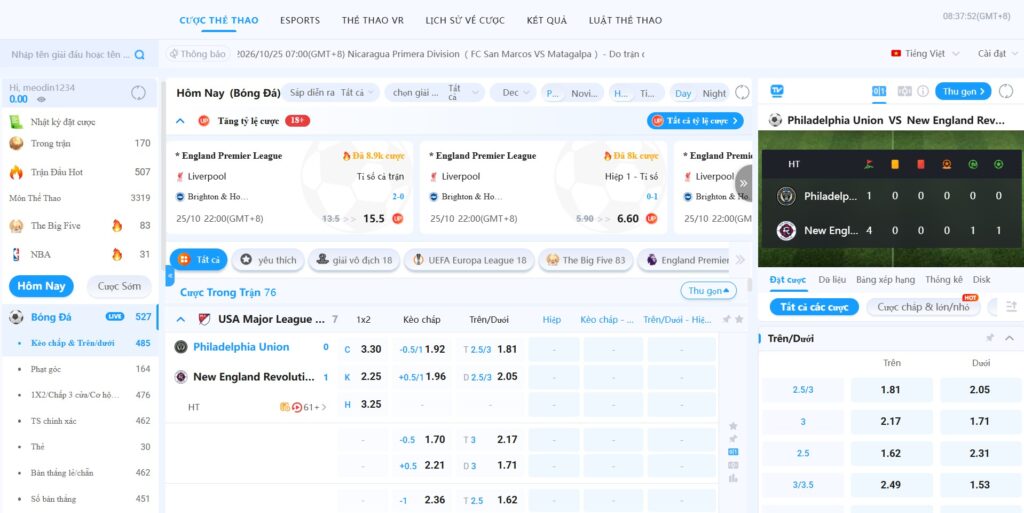Image resolution: width=1024 pixels, height=513 pixels.
Task: Click the search magnifier icon
Action: (139, 55)
